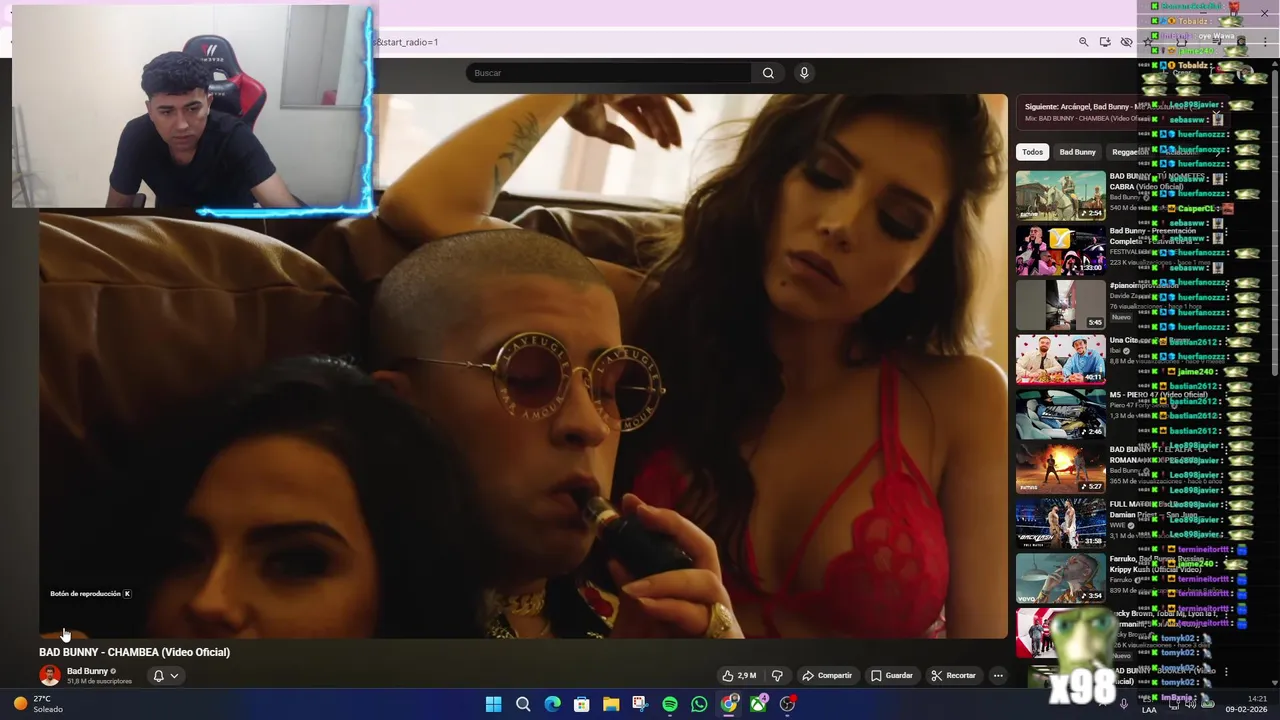Dislike the video with thumbs-down icon
The height and width of the screenshot is (720, 1280).
coord(777,676)
